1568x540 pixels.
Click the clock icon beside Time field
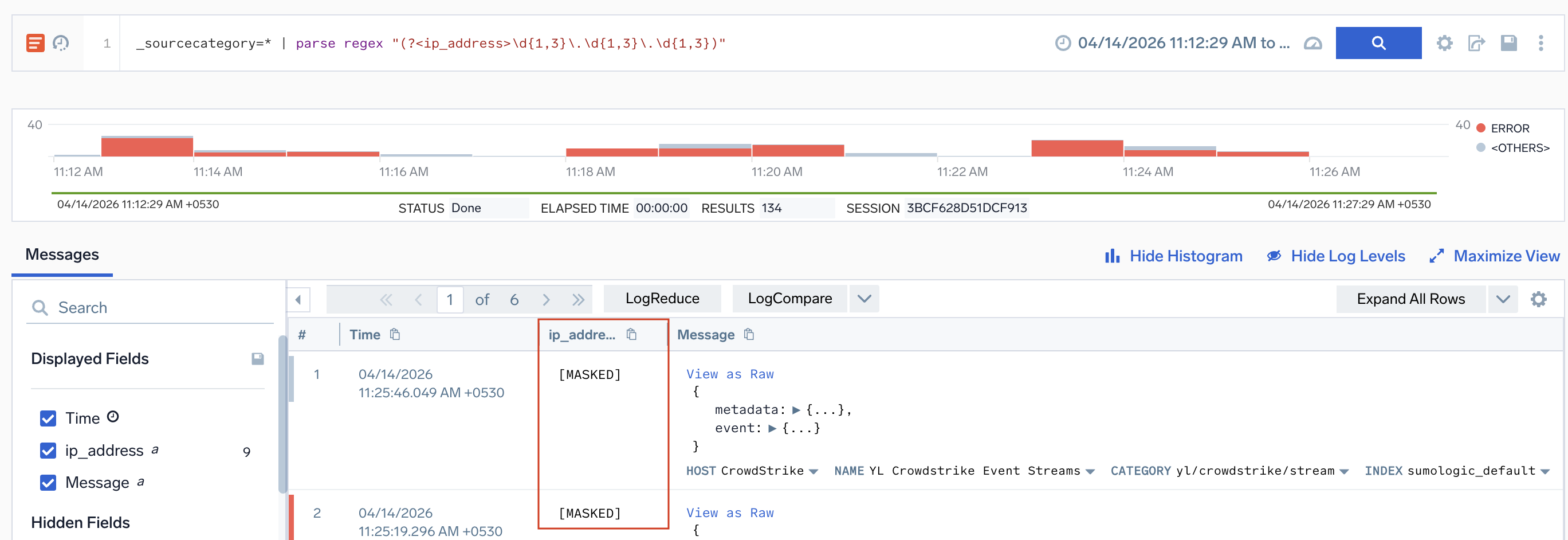[x=113, y=416]
